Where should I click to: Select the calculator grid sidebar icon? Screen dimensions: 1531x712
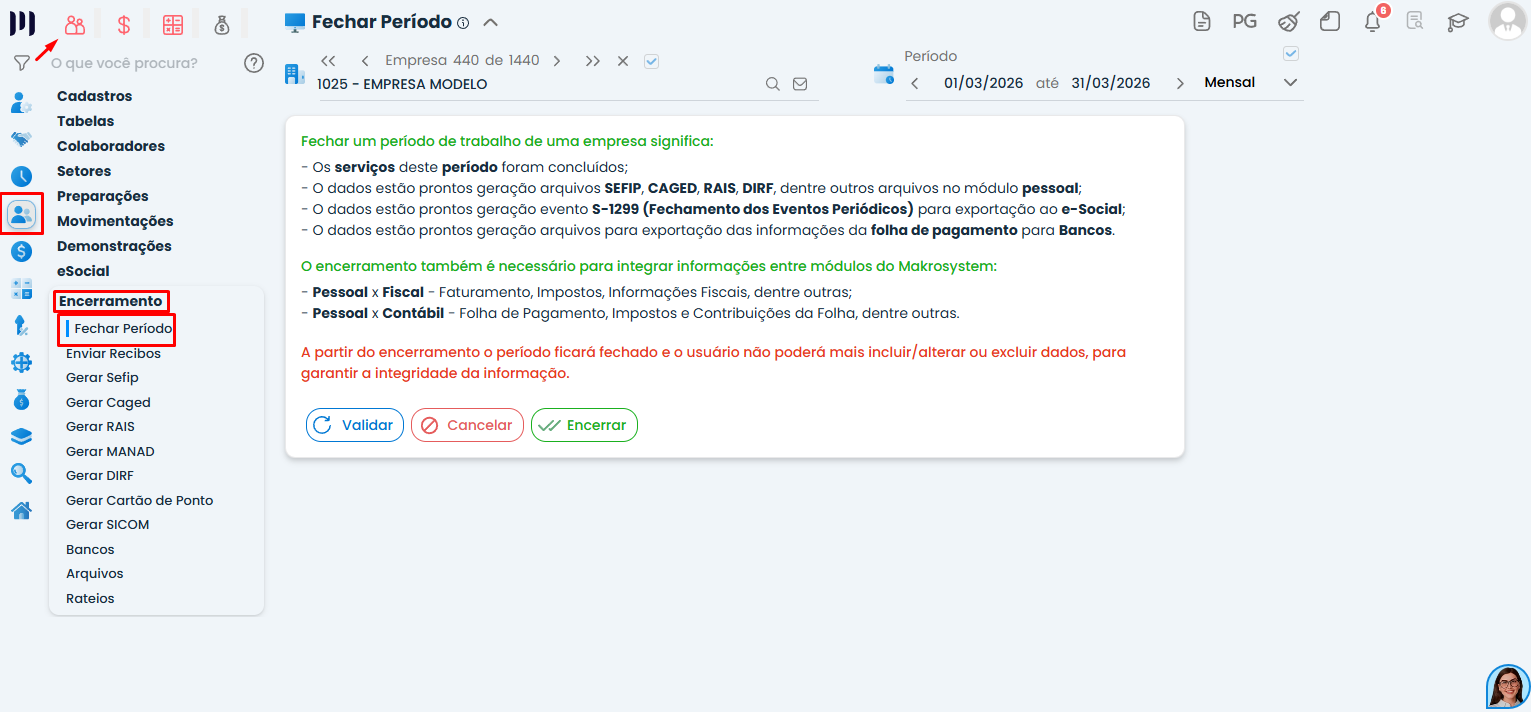[21, 289]
